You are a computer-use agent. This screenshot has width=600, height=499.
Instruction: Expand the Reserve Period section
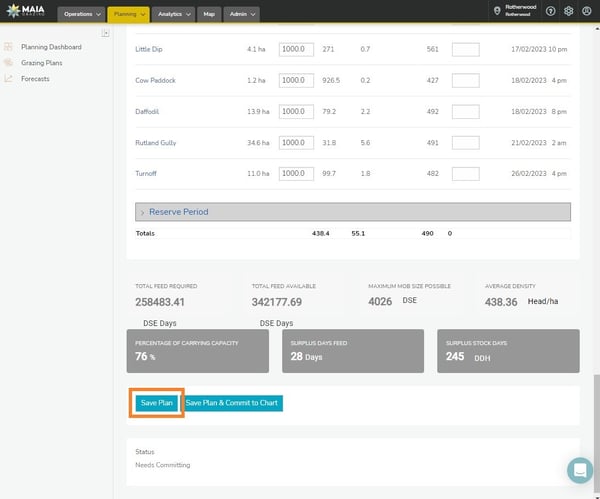(143, 212)
